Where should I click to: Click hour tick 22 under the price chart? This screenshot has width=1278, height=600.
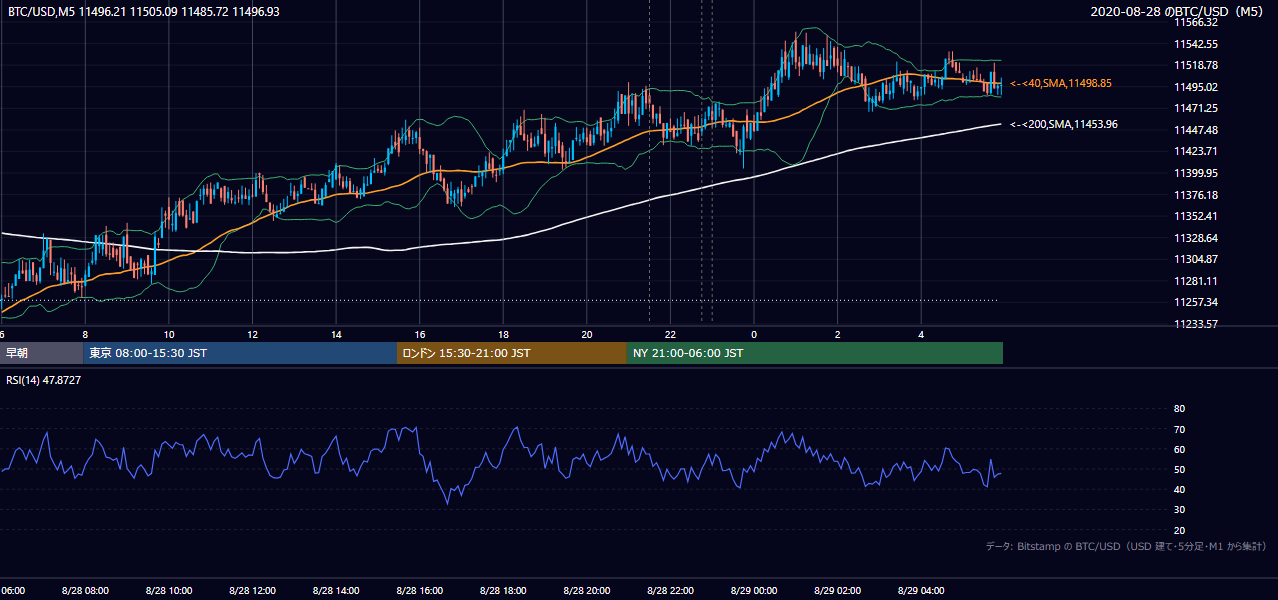tap(670, 334)
